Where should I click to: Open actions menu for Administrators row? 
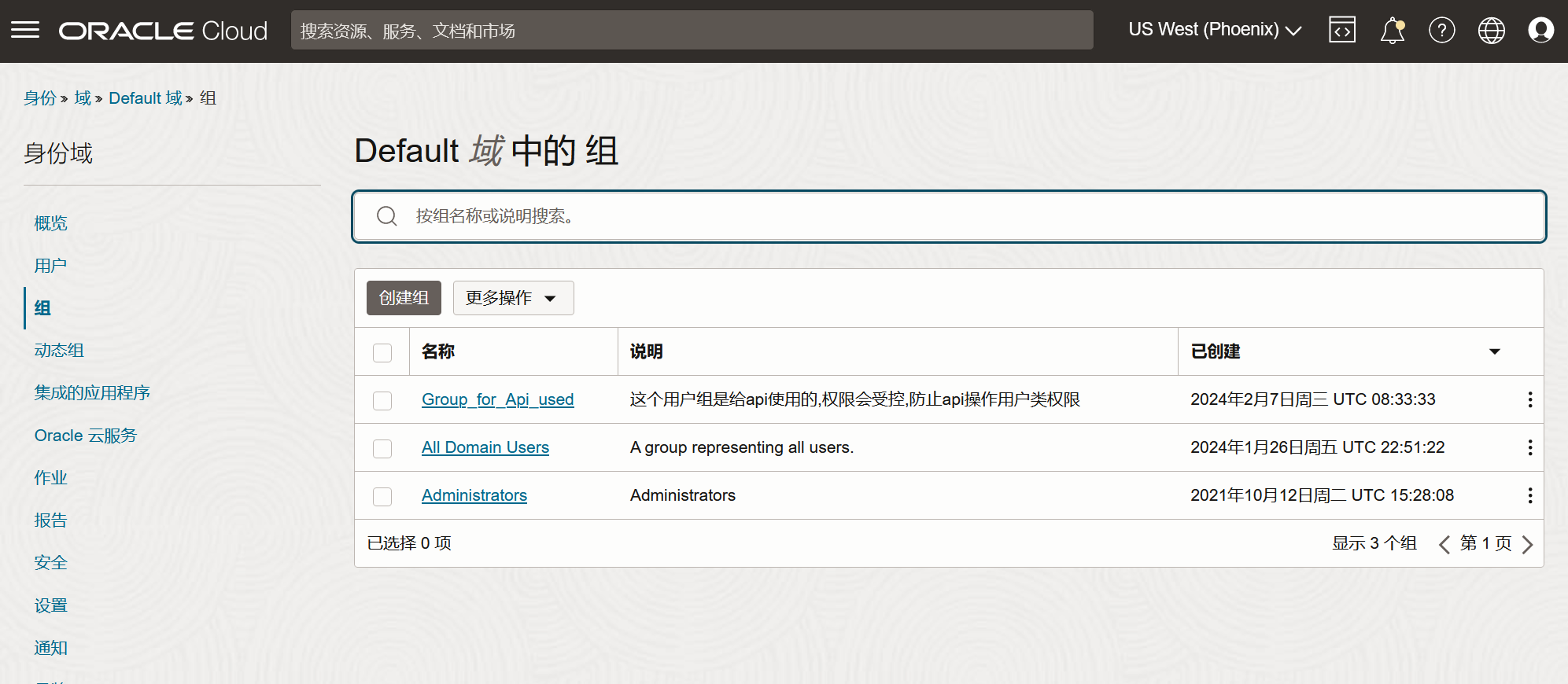click(x=1530, y=495)
